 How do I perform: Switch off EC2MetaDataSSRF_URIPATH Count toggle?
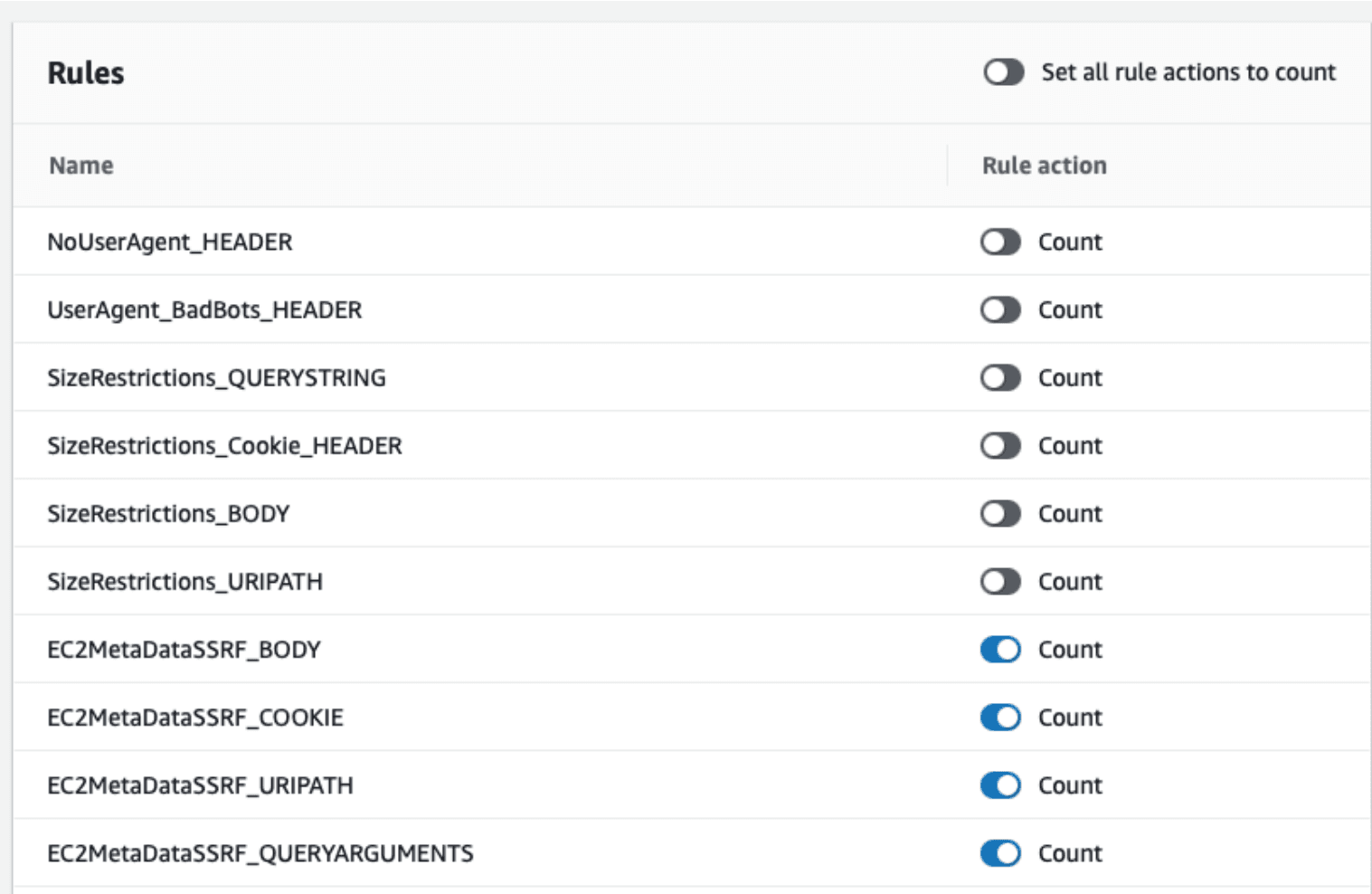[x=1000, y=785]
